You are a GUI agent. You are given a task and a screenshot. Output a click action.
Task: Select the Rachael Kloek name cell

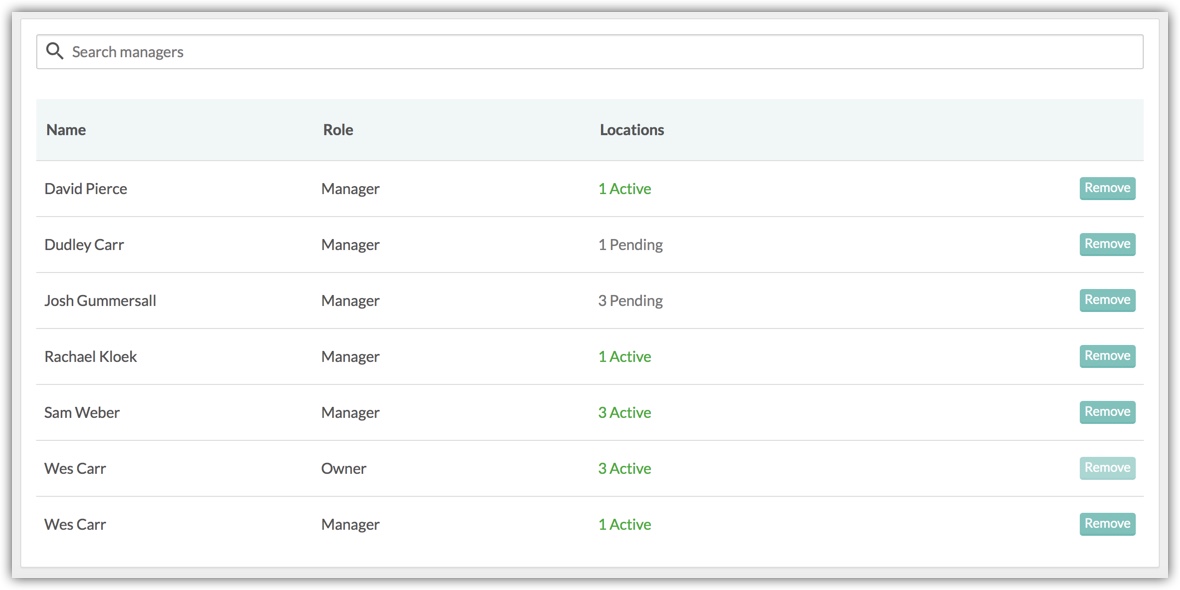pos(91,356)
